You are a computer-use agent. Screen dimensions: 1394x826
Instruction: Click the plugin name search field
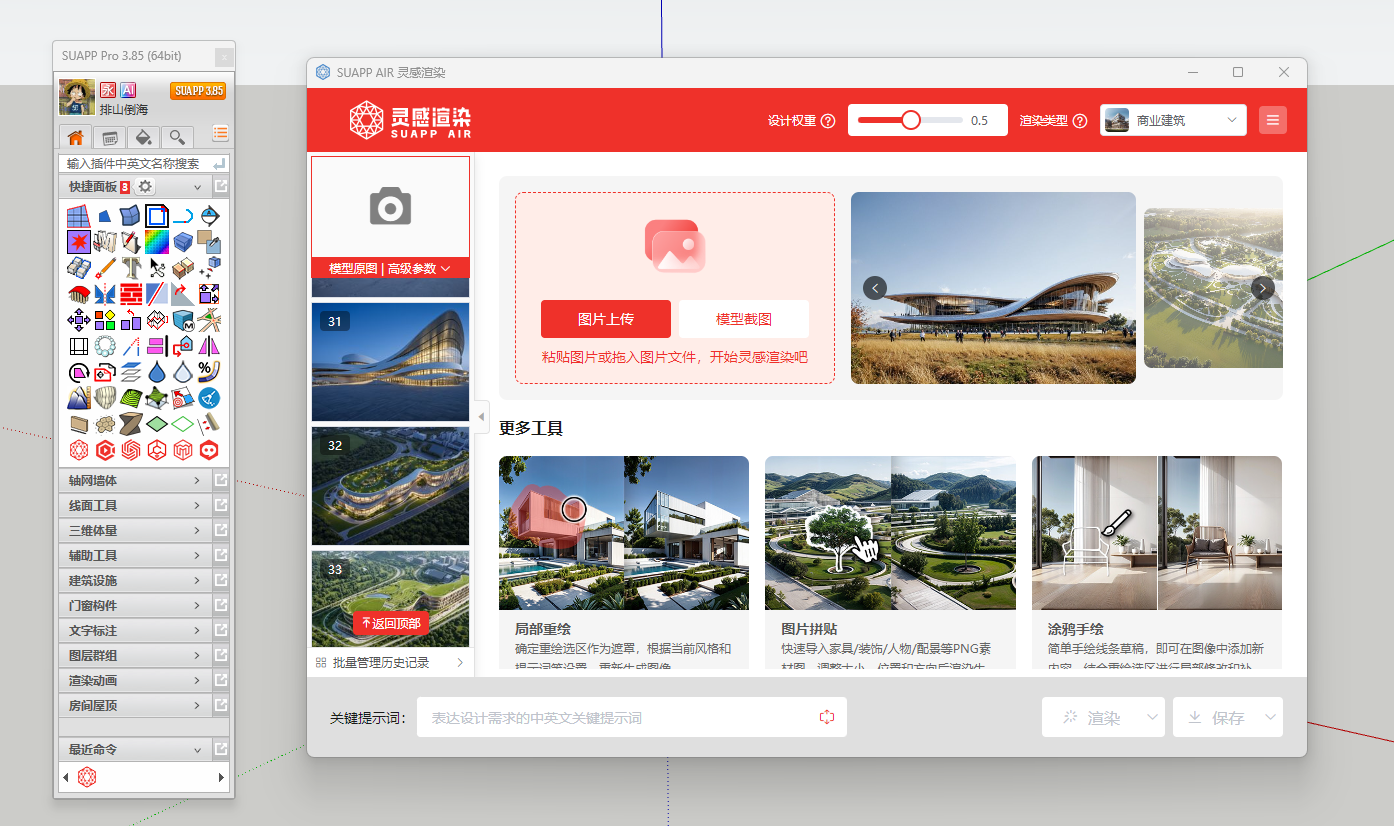[x=144, y=163]
